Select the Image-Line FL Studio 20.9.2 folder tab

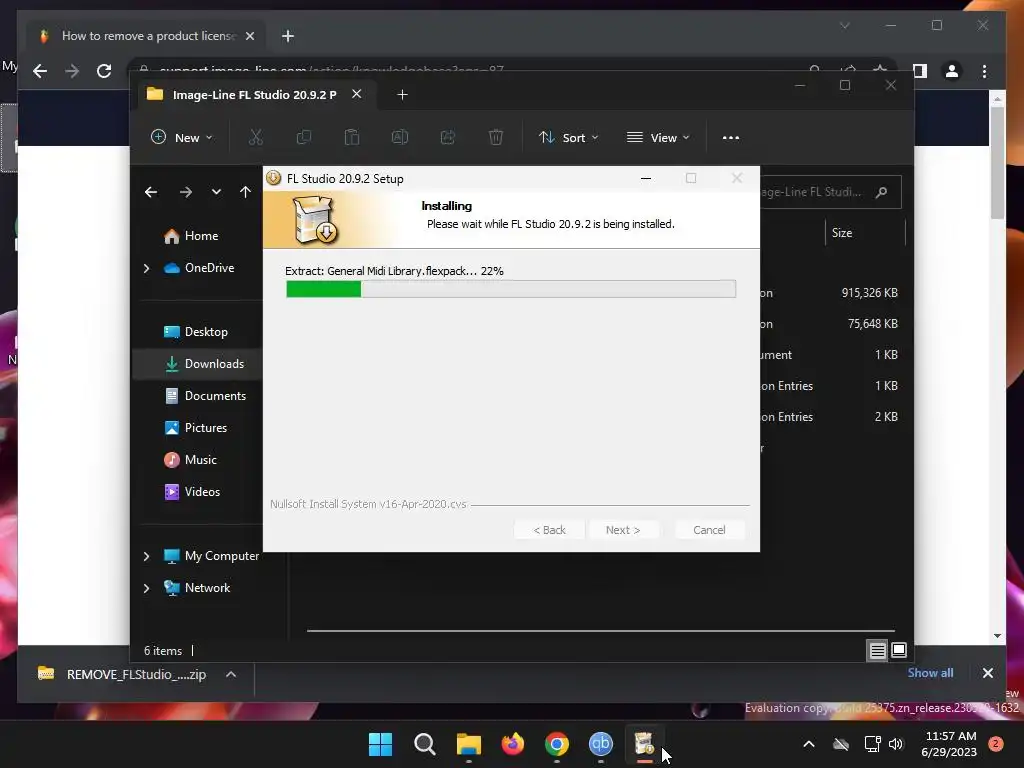click(255, 95)
